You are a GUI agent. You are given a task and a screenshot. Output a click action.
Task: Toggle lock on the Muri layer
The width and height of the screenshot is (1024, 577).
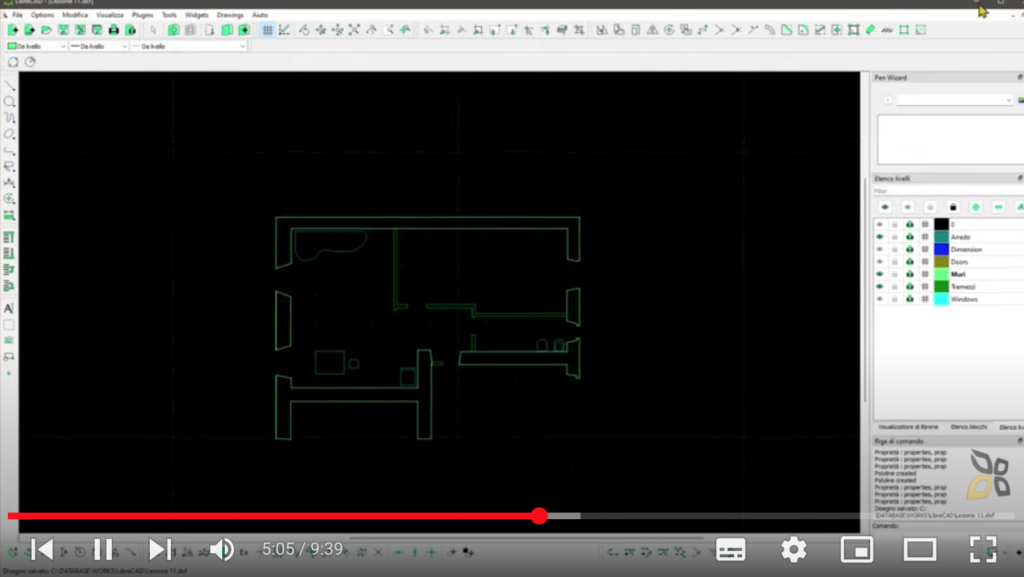(895, 274)
